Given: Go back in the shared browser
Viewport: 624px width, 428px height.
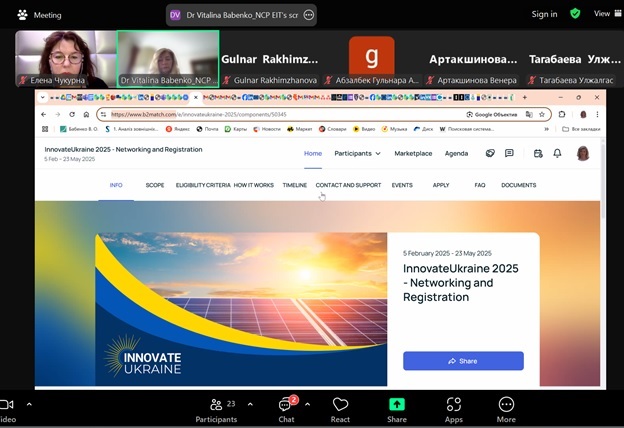Looking at the screenshot, I should [x=44, y=114].
